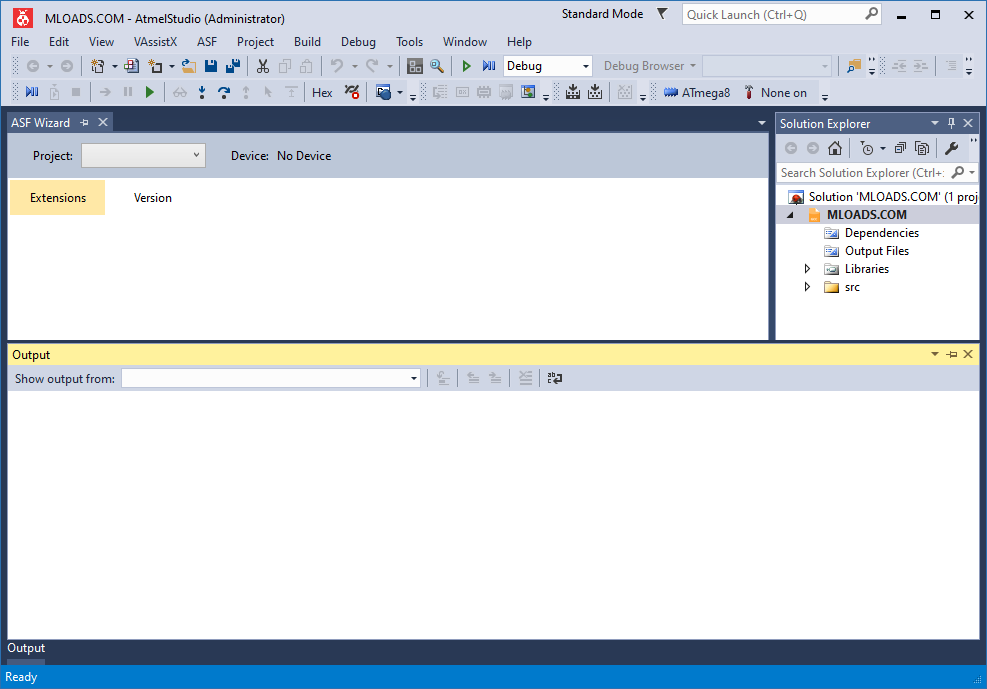987x689 pixels.
Task: Click the Search Solution Explorer field
Action: (x=864, y=172)
